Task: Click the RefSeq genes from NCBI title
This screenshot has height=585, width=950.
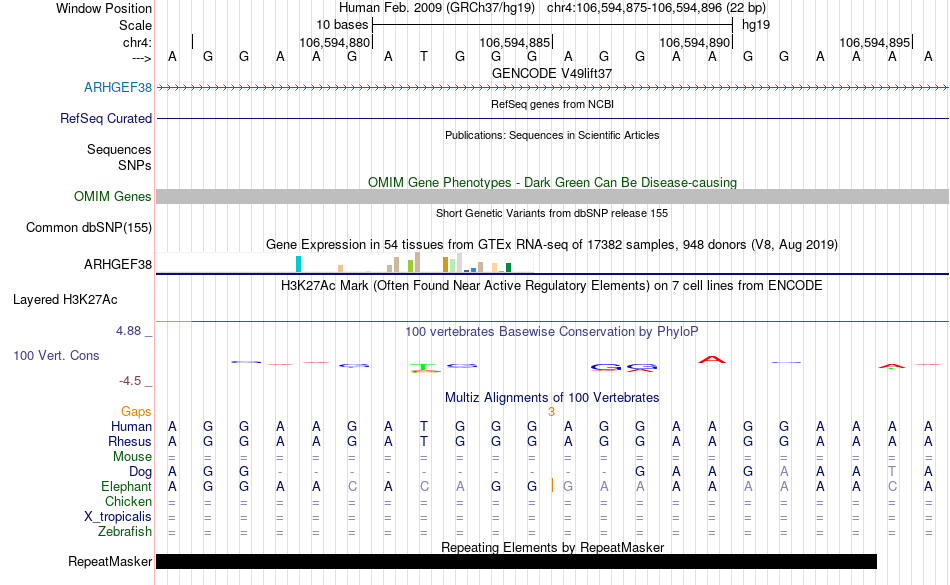Action: (552, 104)
